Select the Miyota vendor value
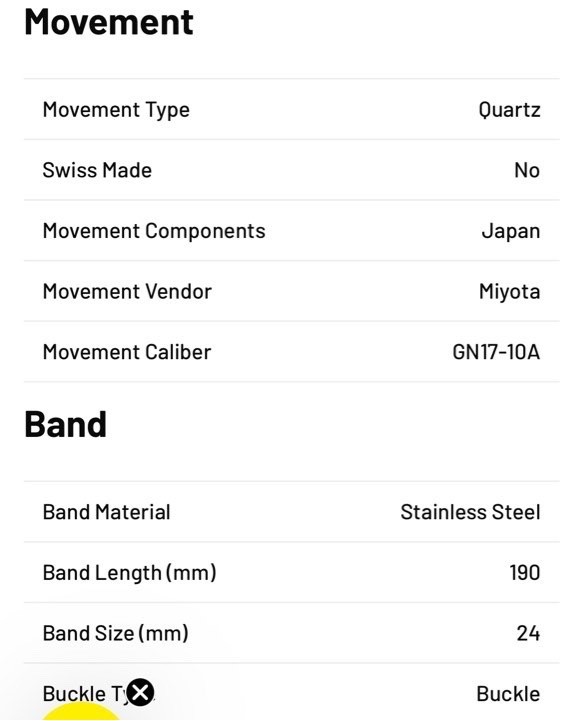 pos(510,292)
